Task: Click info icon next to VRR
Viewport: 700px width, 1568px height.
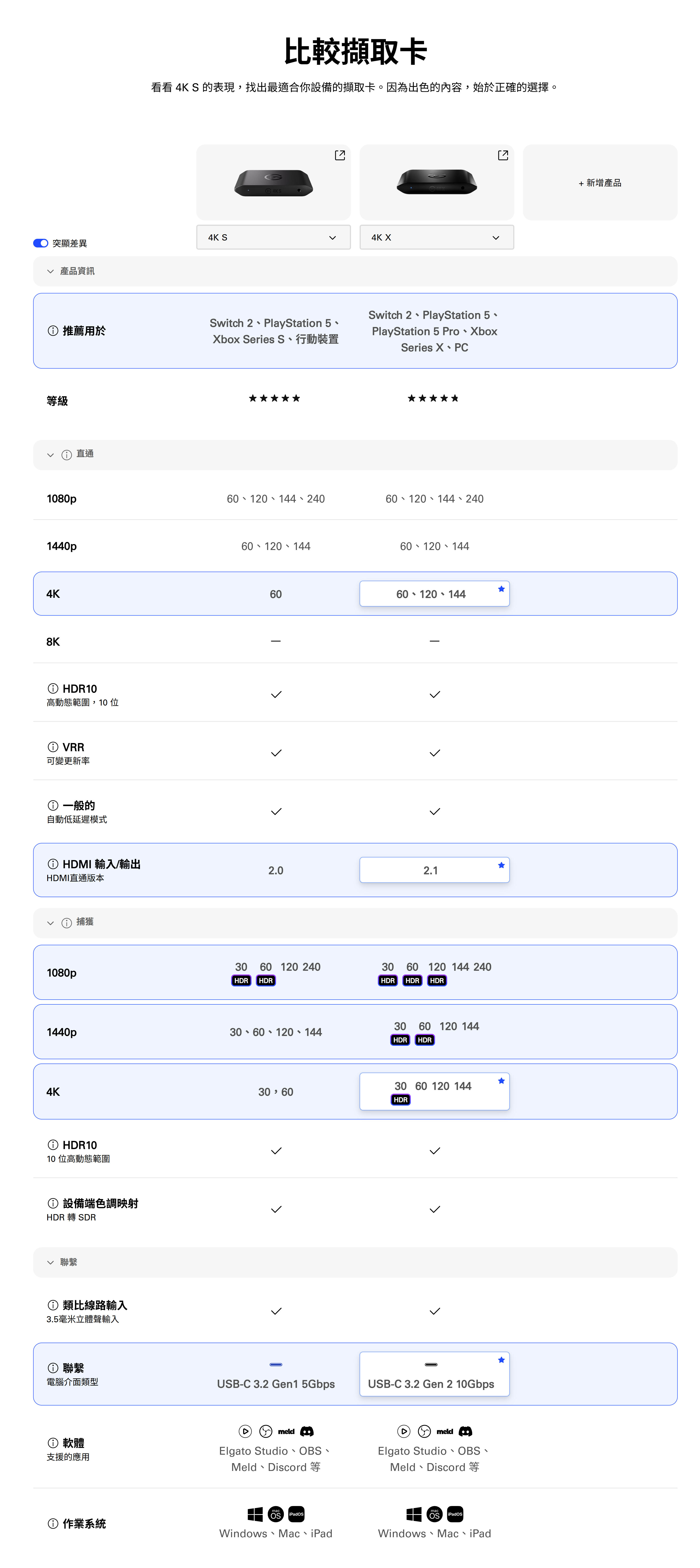Action: [x=53, y=747]
